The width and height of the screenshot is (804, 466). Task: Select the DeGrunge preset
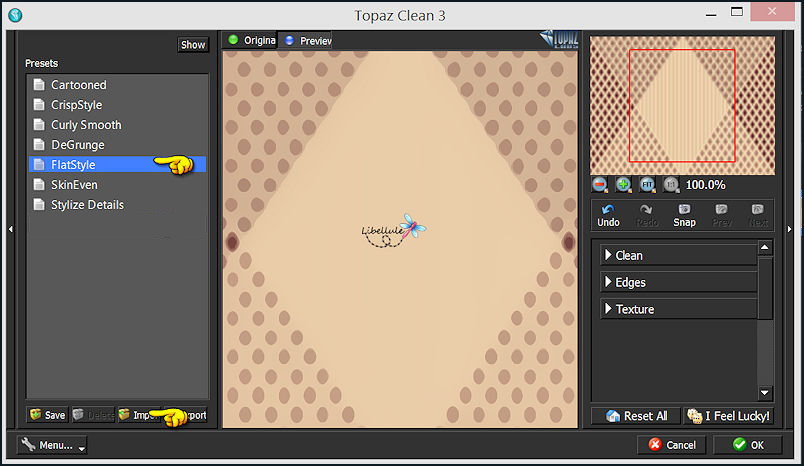pos(117,145)
